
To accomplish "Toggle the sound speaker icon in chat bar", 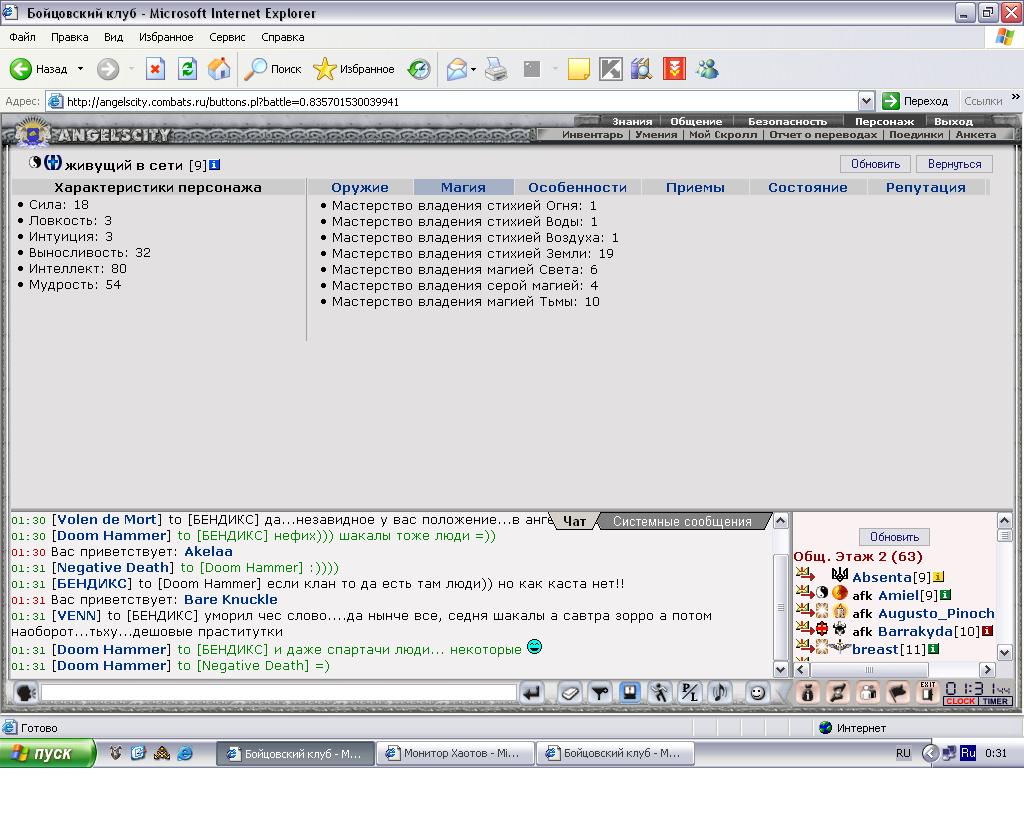I will pyautogui.click(x=720, y=692).
